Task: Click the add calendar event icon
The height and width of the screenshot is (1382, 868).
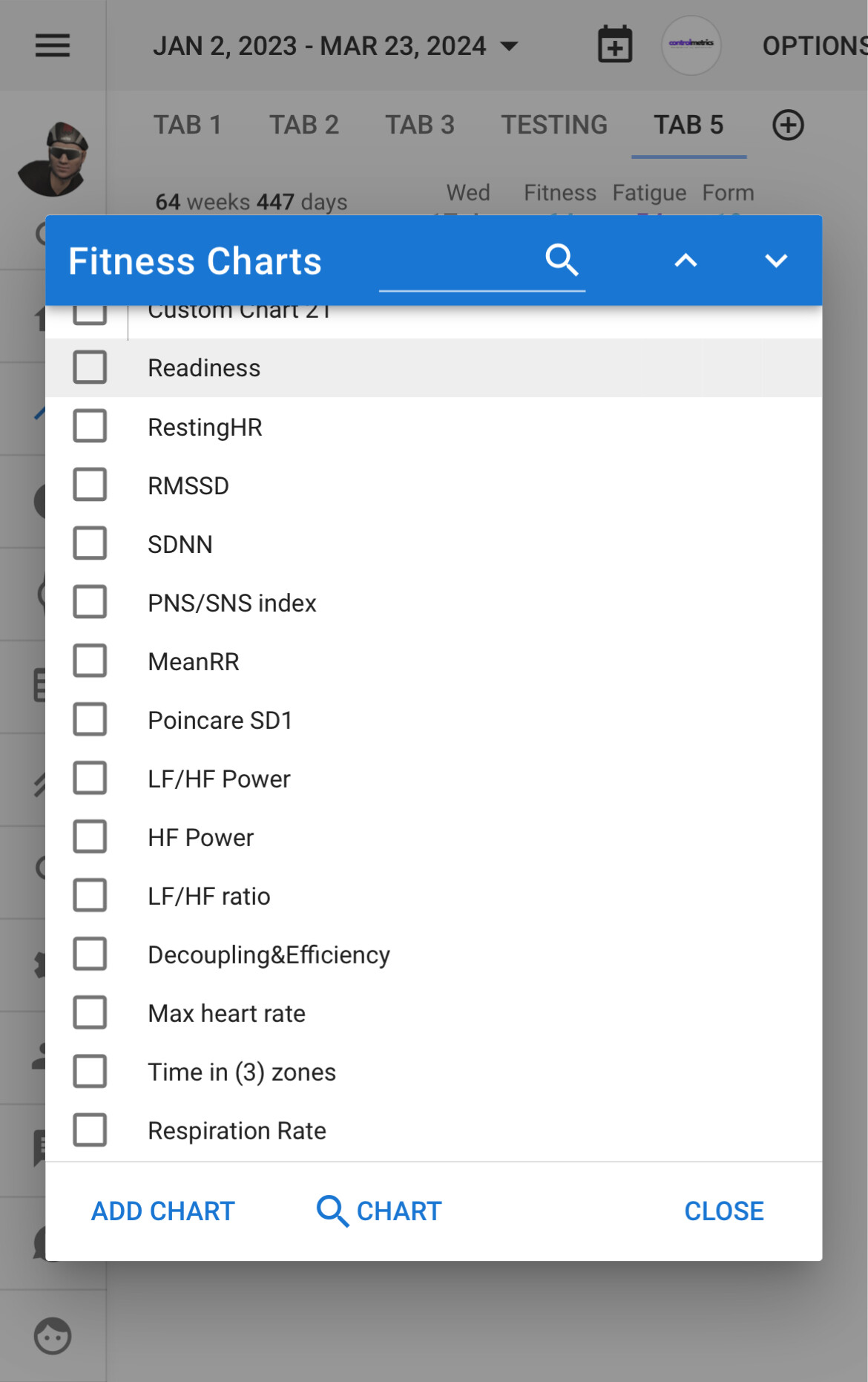Action: tap(615, 45)
